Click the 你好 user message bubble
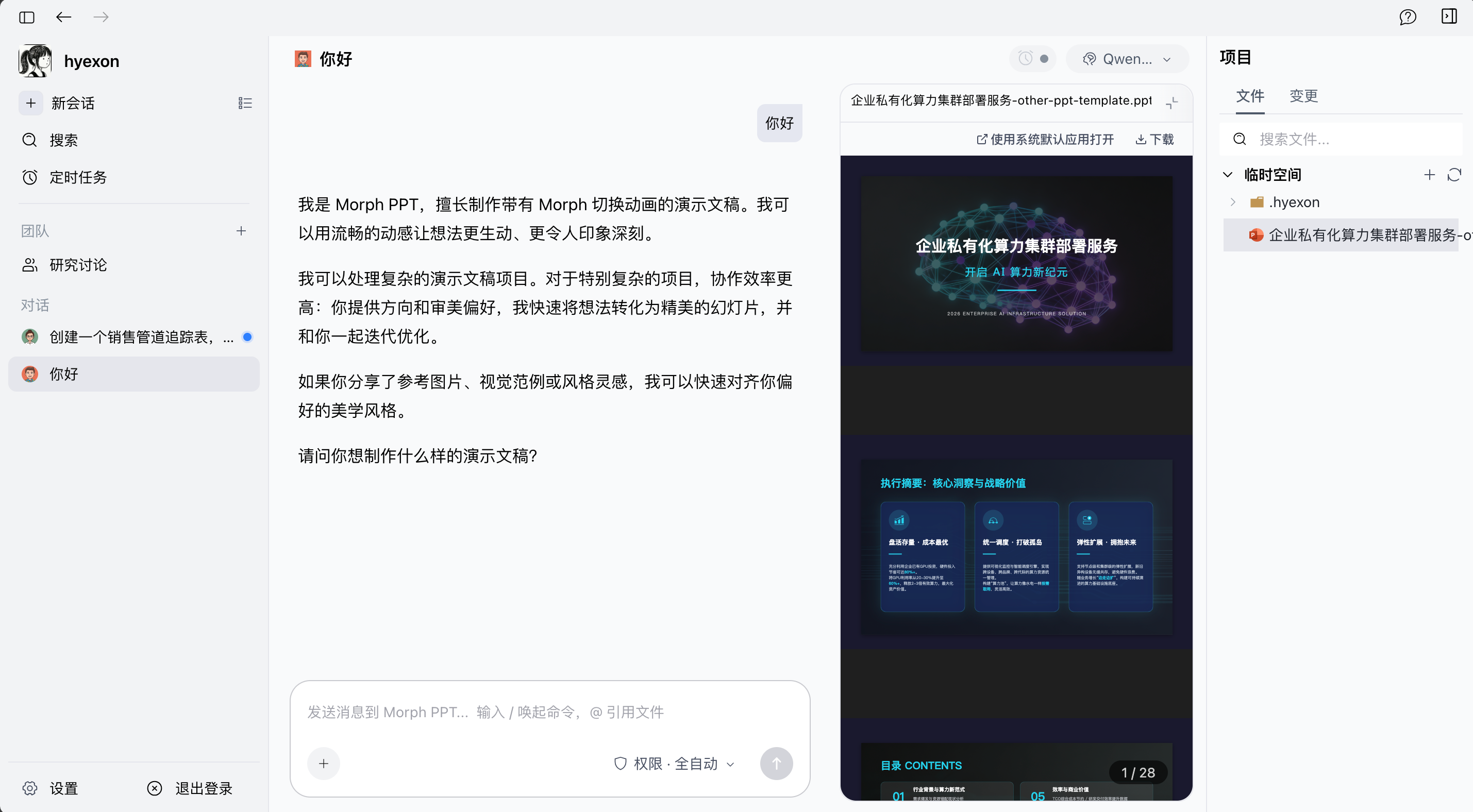Image resolution: width=1473 pixels, height=812 pixels. 779,123
